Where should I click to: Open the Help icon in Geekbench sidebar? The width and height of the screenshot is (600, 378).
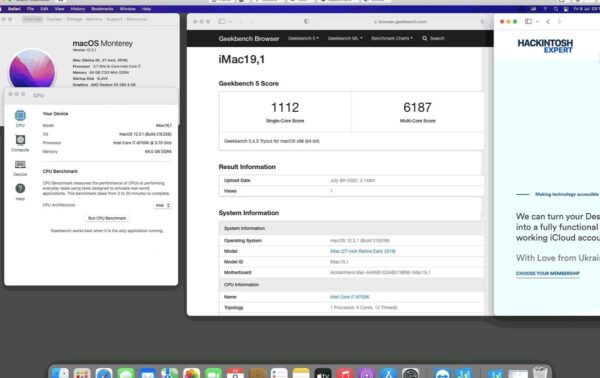point(20,188)
